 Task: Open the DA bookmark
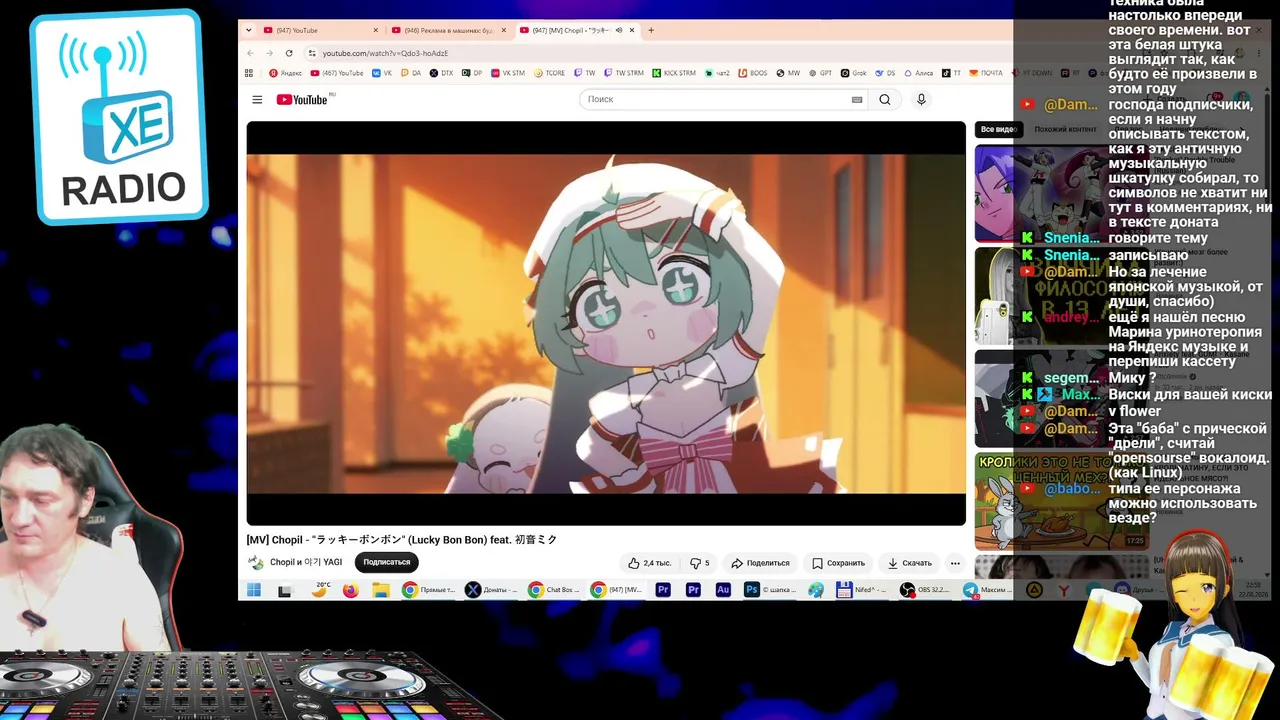(411, 73)
